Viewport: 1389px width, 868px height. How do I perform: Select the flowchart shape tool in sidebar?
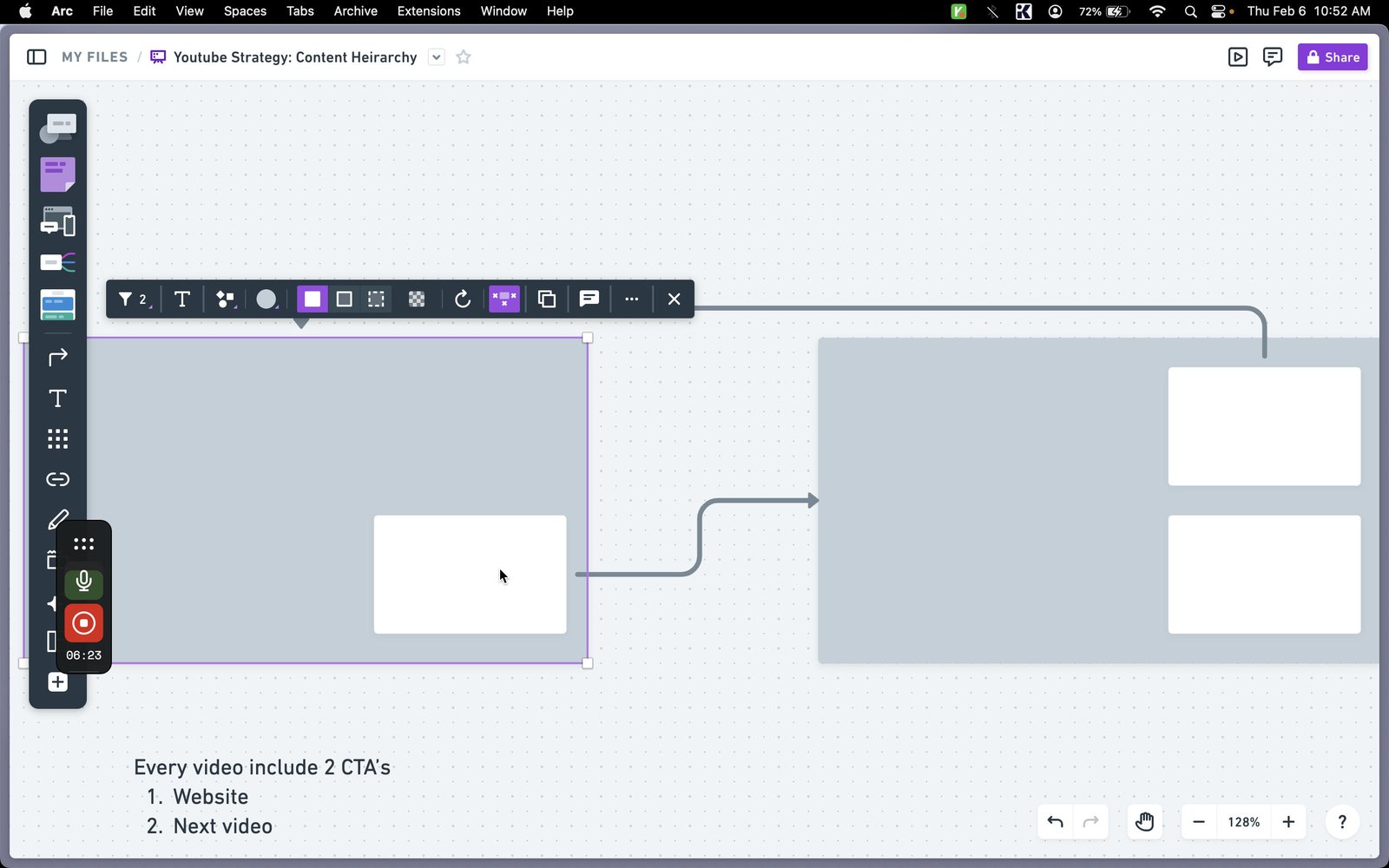pos(58,129)
